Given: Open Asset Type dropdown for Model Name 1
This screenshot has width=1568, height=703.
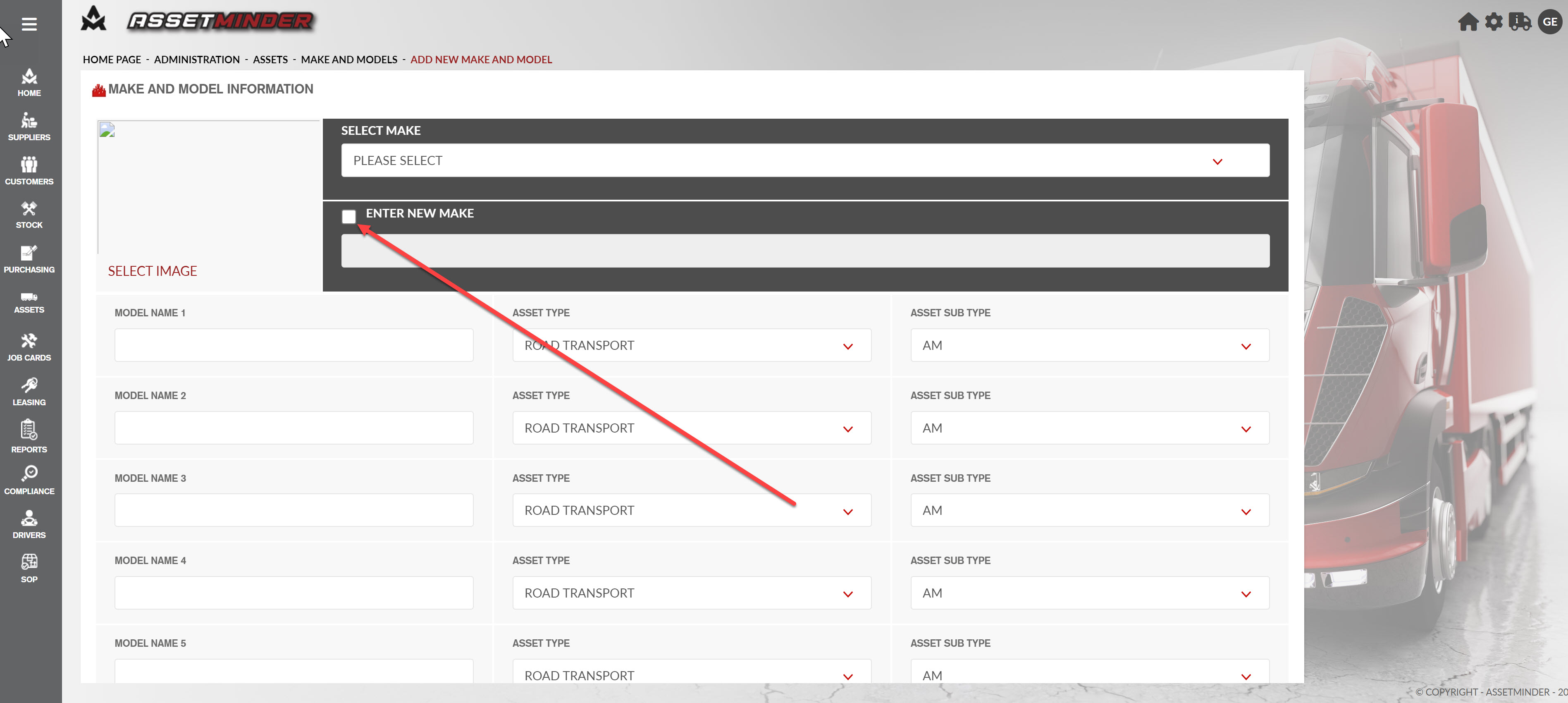Looking at the screenshot, I should point(692,345).
